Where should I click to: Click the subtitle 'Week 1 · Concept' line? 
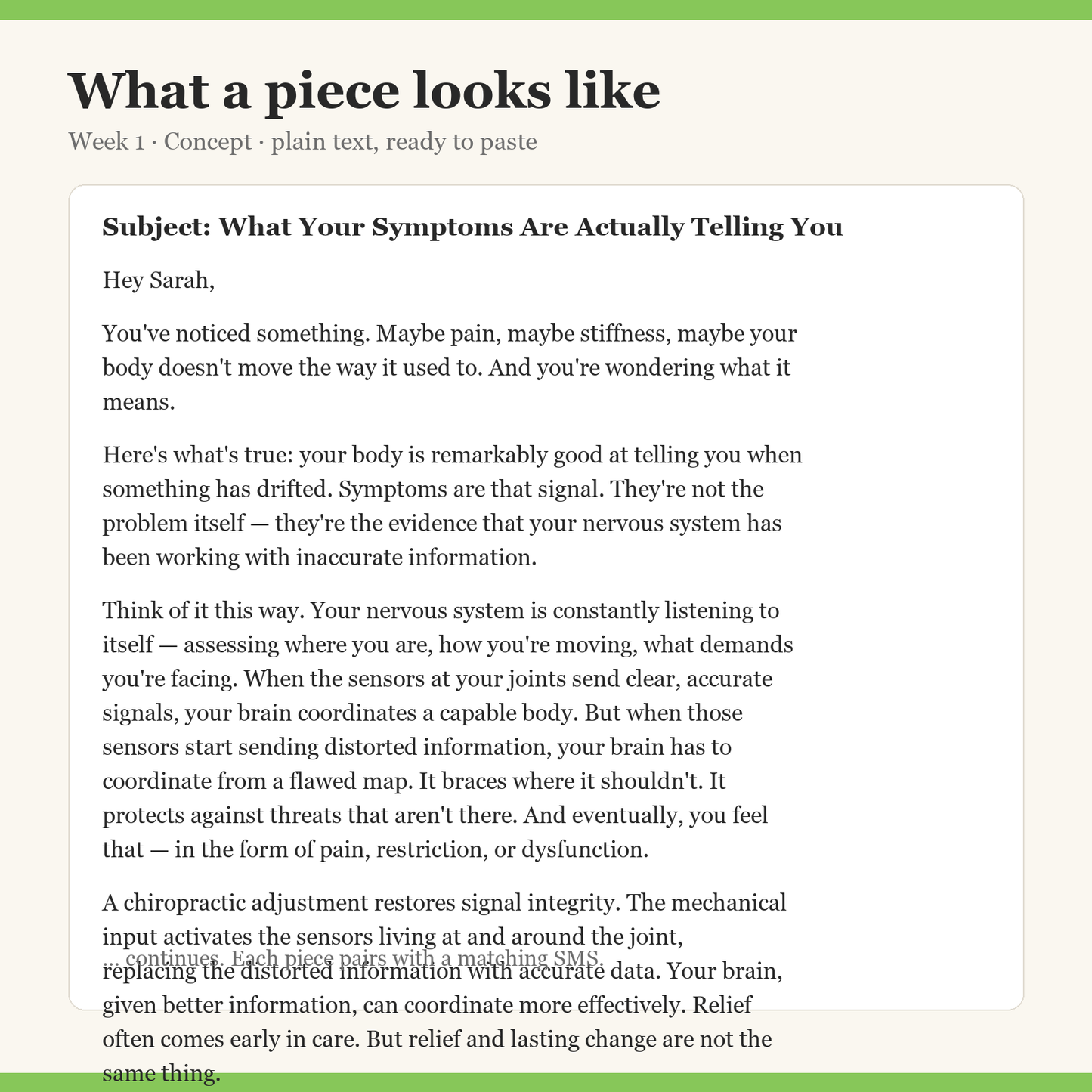click(x=302, y=141)
